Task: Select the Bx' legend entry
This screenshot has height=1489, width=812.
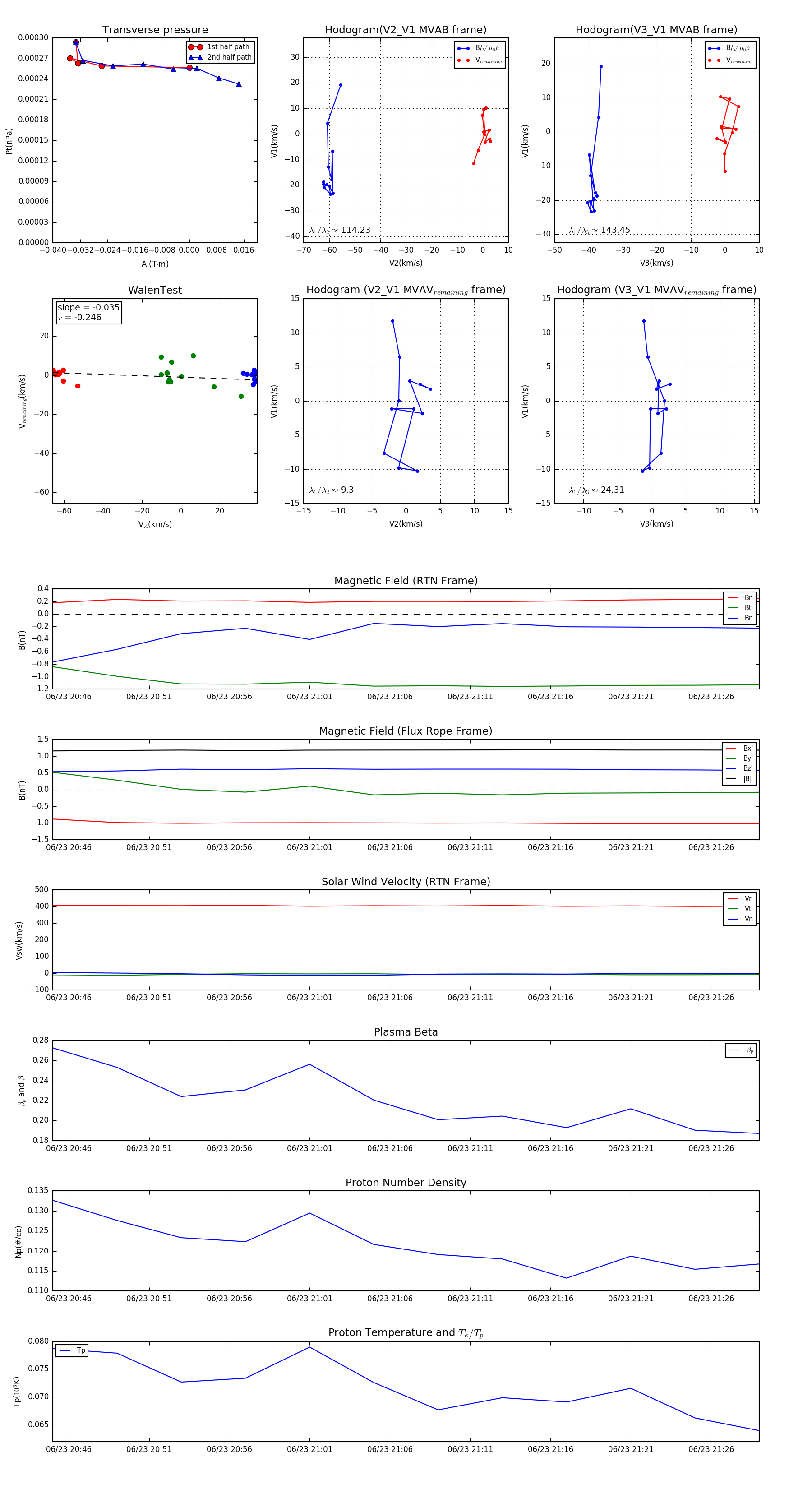Action: [740, 749]
